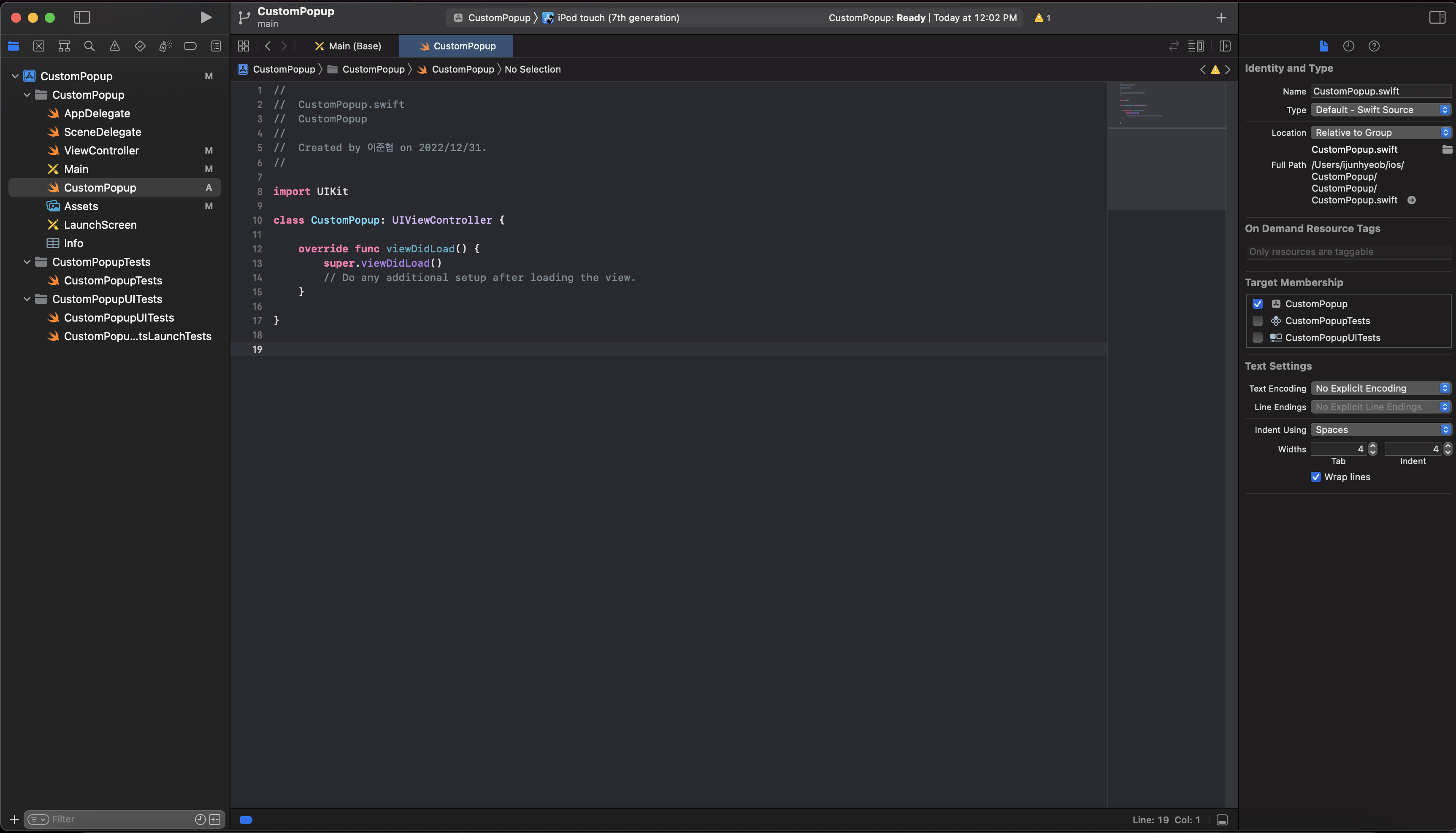Click the iPod touch destination selector
1456x833 pixels.
pos(618,18)
